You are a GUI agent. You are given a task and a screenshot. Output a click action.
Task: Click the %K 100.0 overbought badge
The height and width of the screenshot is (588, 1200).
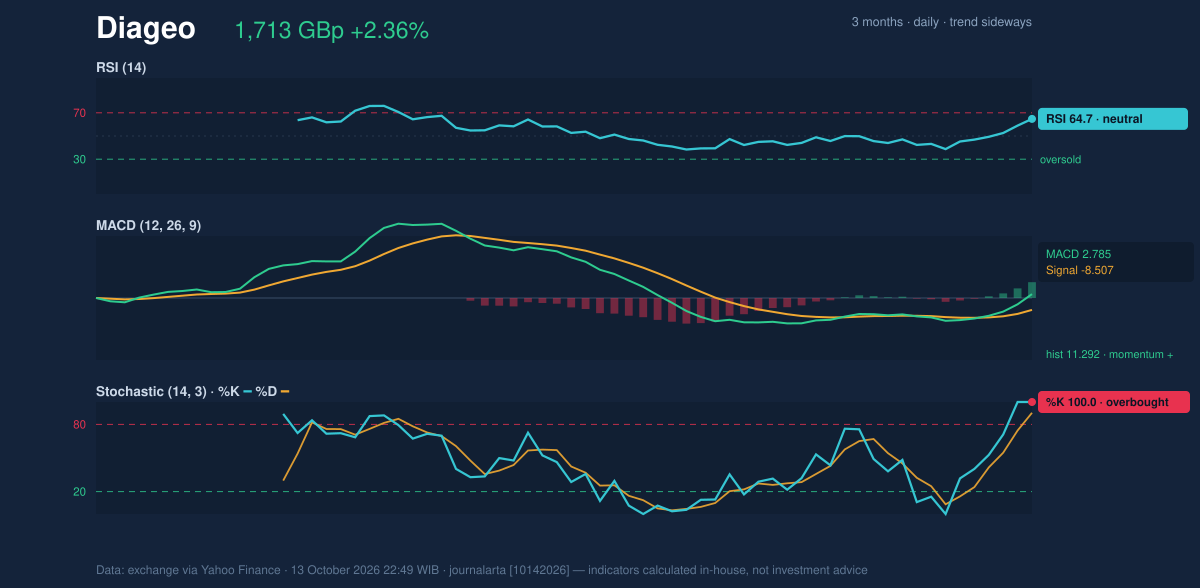(1114, 402)
